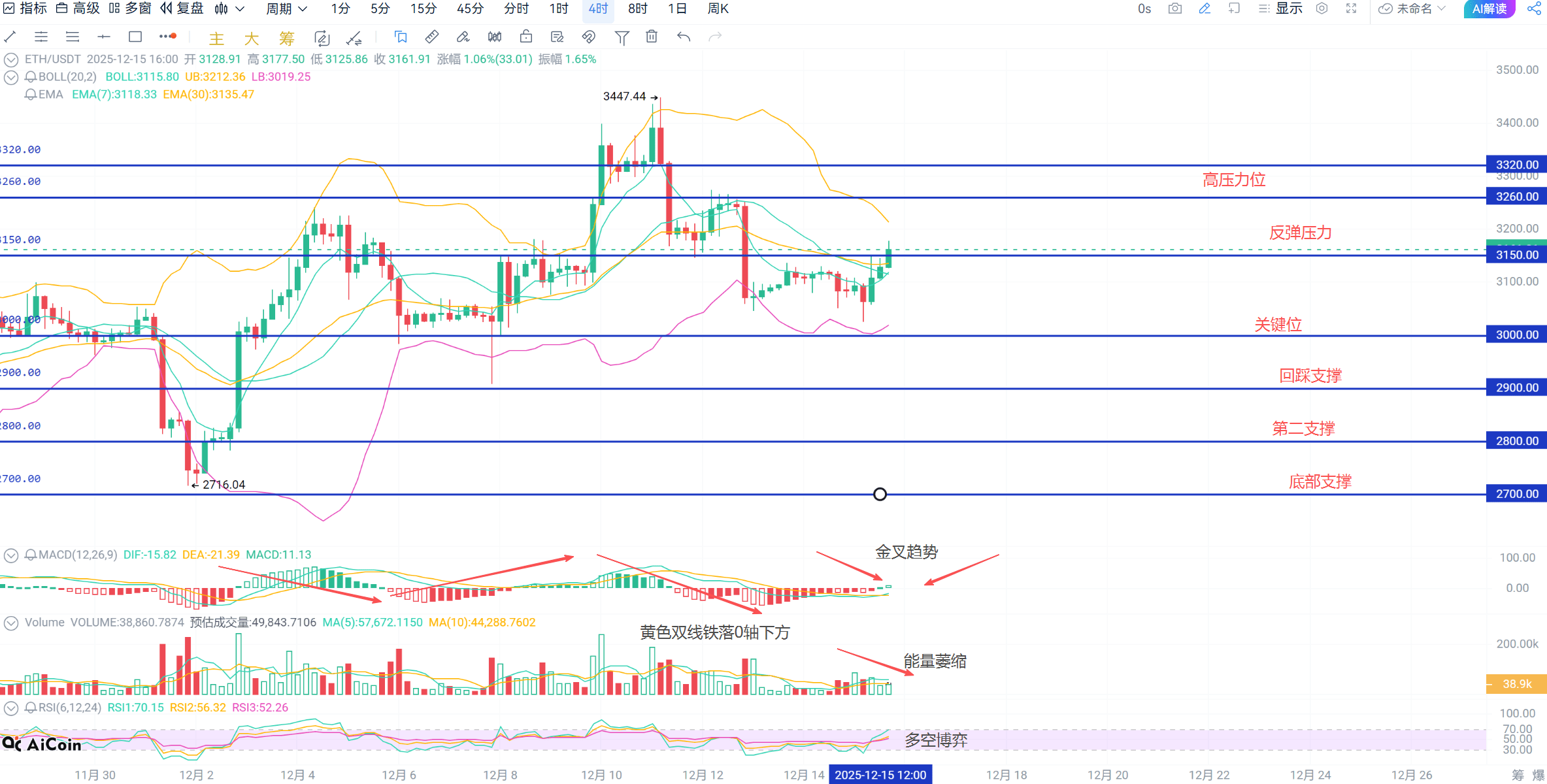Click the lock drawings icon

coord(526,37)
